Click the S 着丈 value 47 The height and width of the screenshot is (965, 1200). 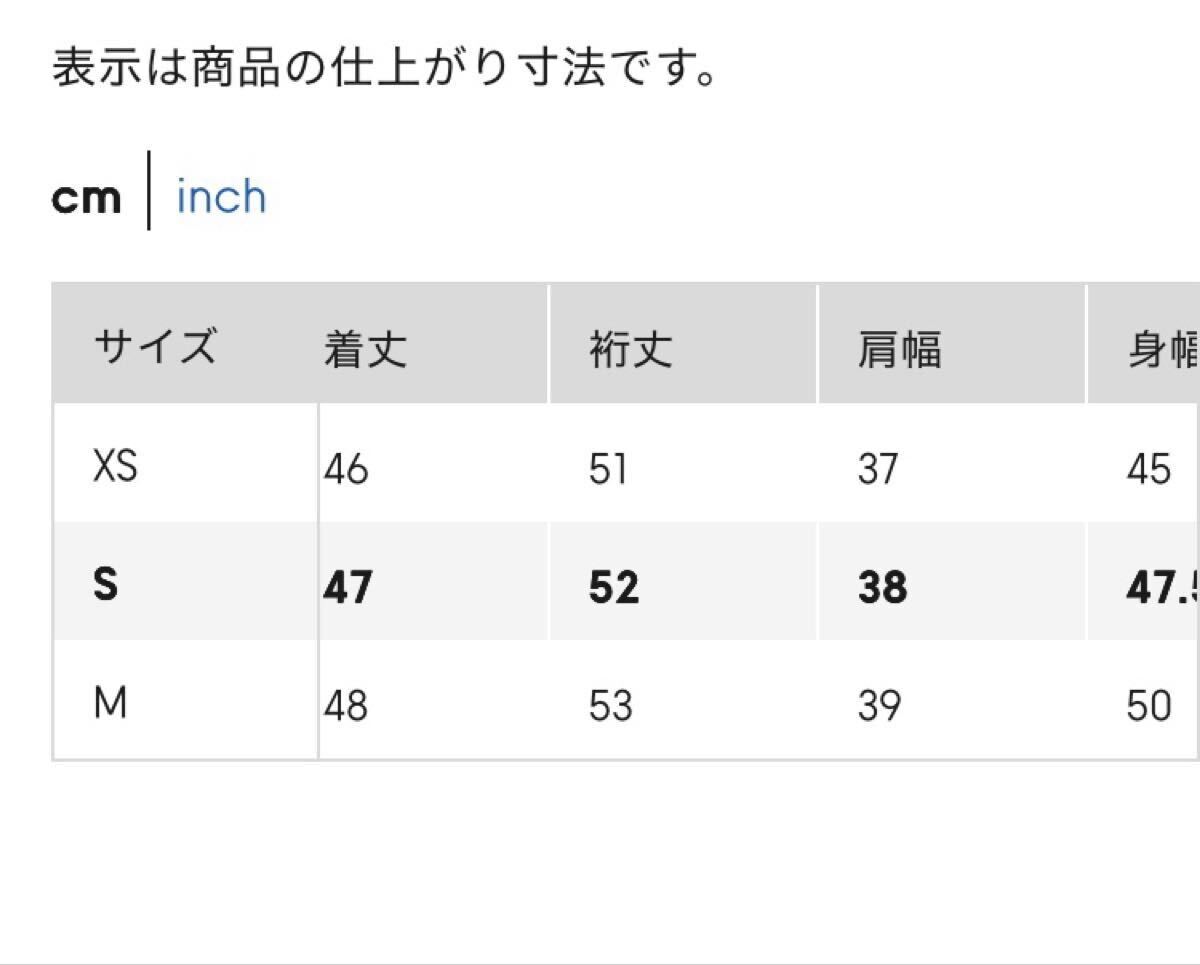(347, 587)
